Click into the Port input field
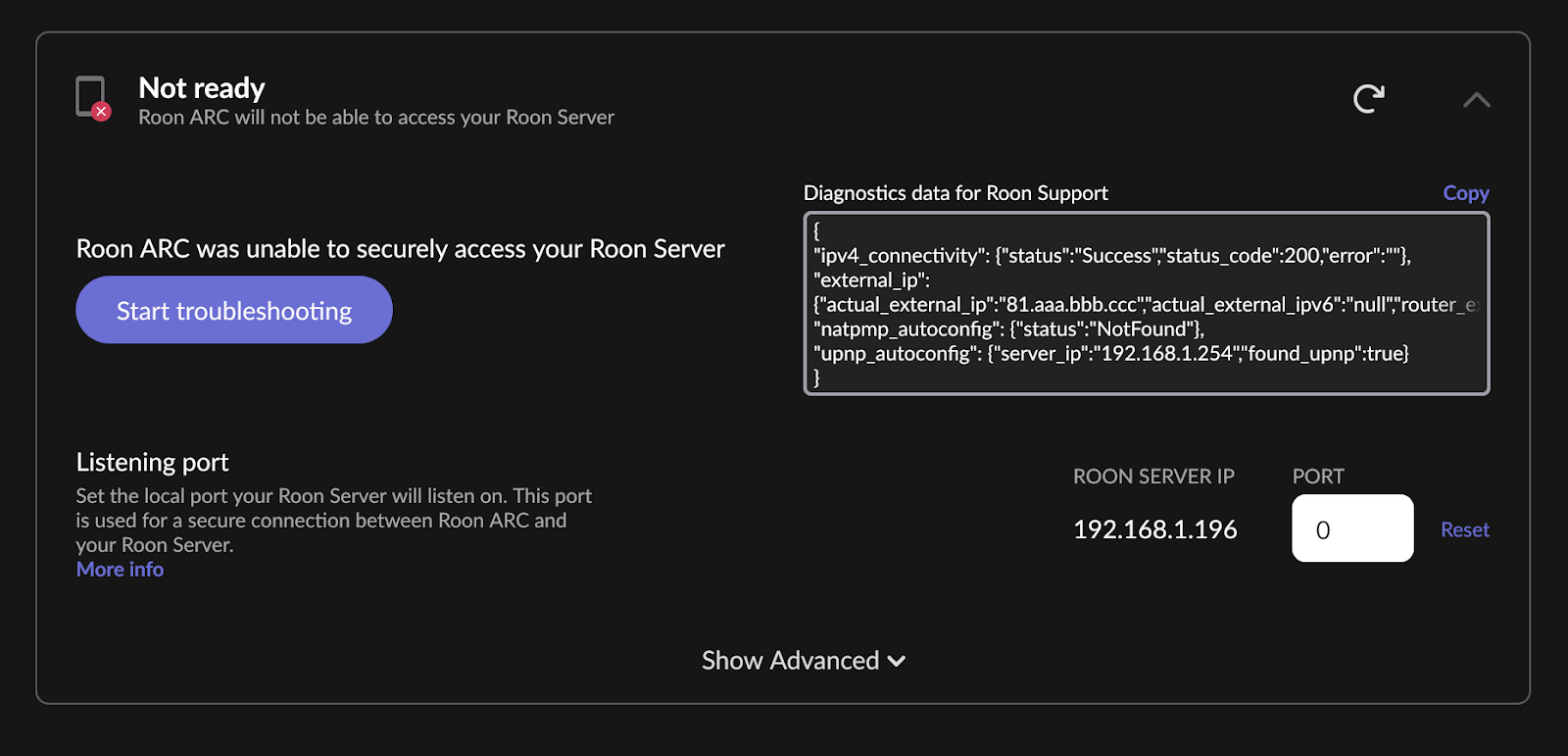This screenshot has height=756, width=1568. point(1351,529)
